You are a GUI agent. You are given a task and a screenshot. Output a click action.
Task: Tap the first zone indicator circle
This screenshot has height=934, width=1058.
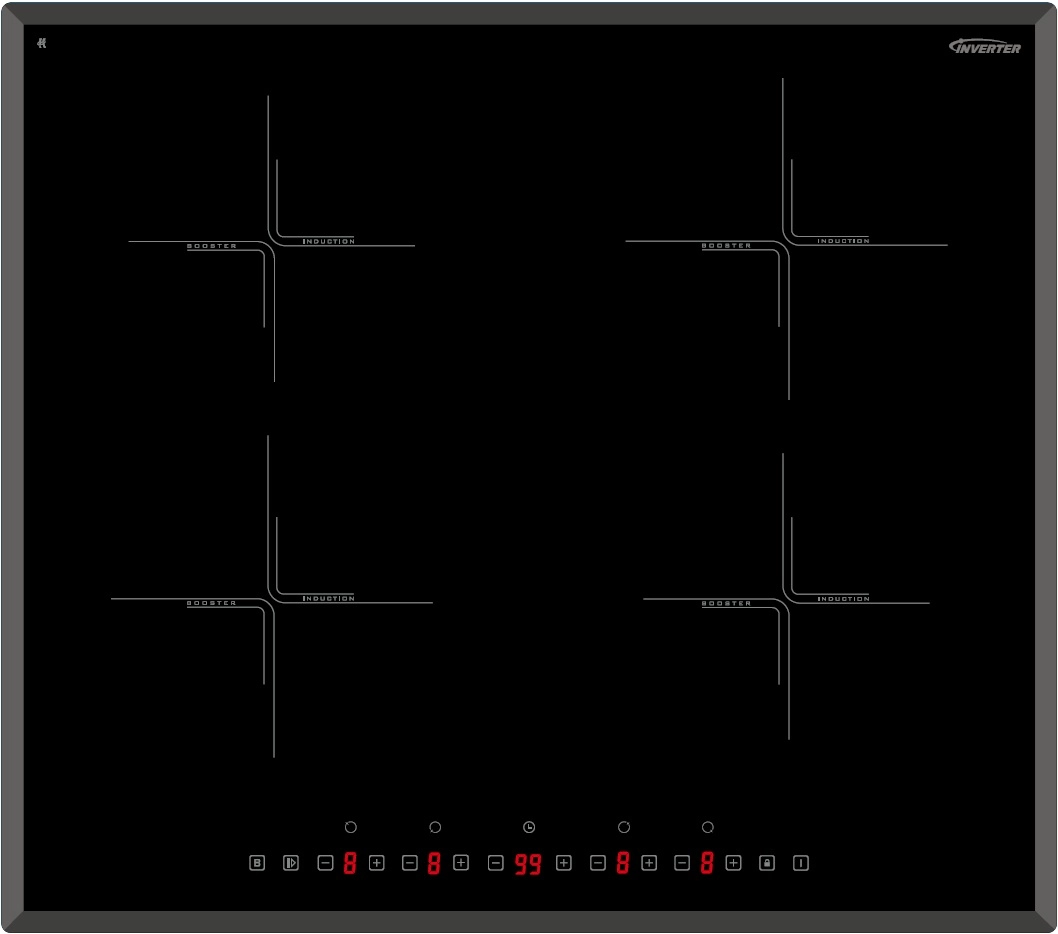pos(350,827)
